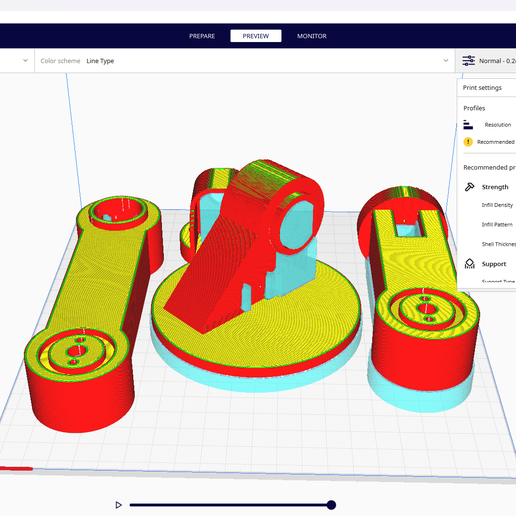Click the simulation path slider handle

[x=331, y=505]
